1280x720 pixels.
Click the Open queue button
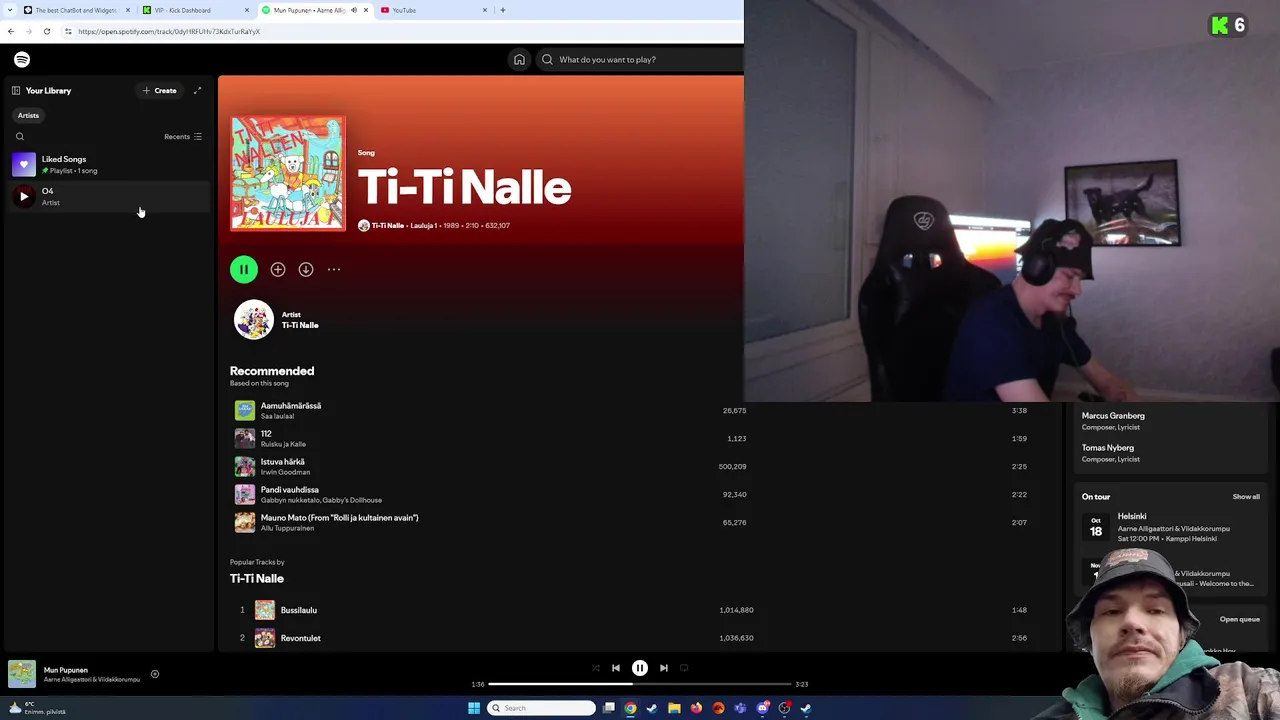click(x=1240, y=619)
